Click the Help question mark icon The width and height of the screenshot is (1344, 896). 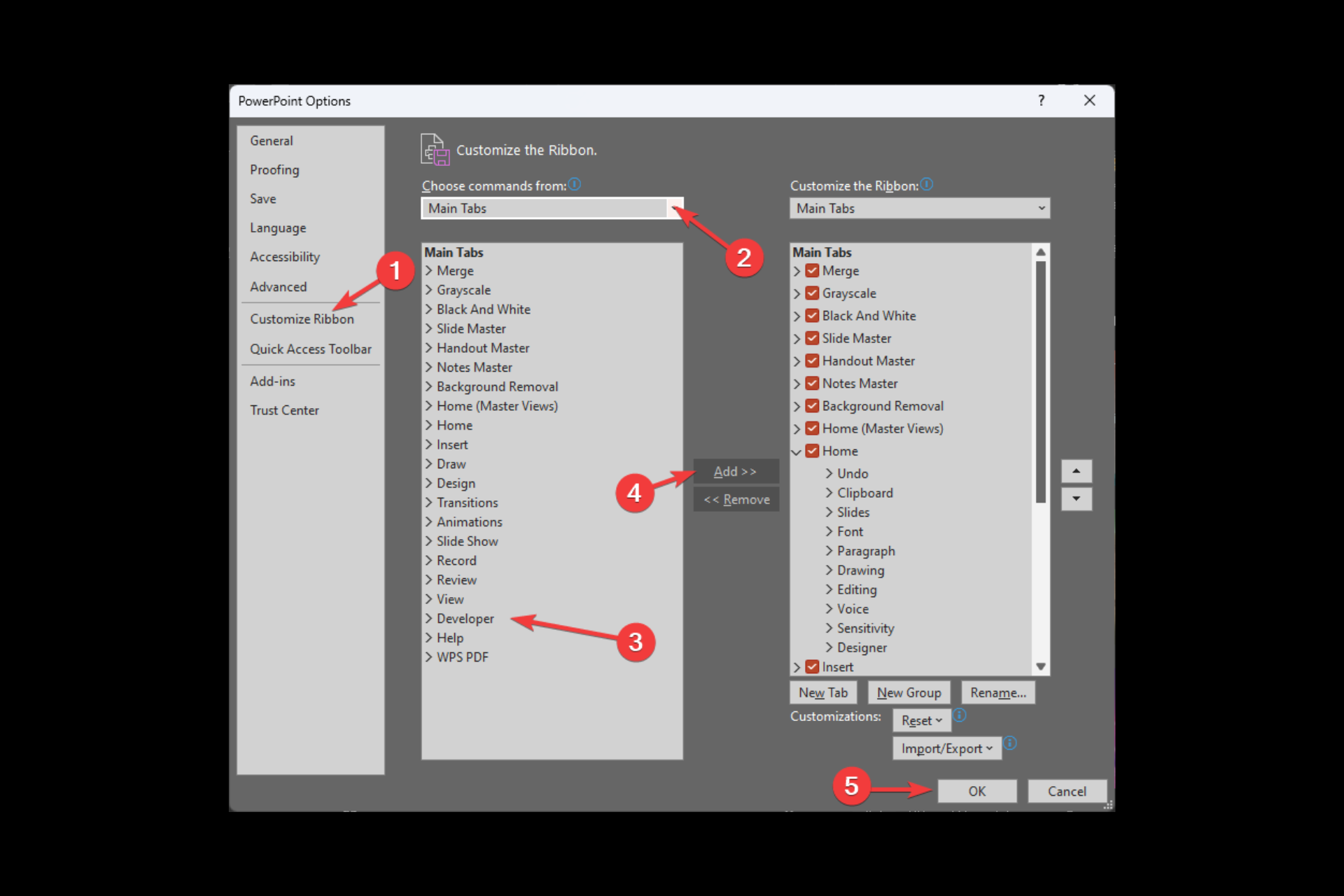1041,100
